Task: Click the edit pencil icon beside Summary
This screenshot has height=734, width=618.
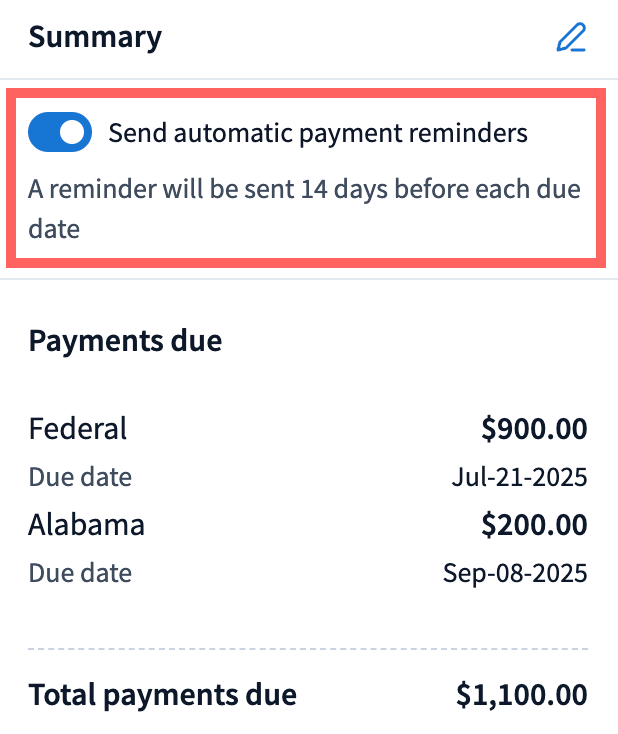Action: 571,38
